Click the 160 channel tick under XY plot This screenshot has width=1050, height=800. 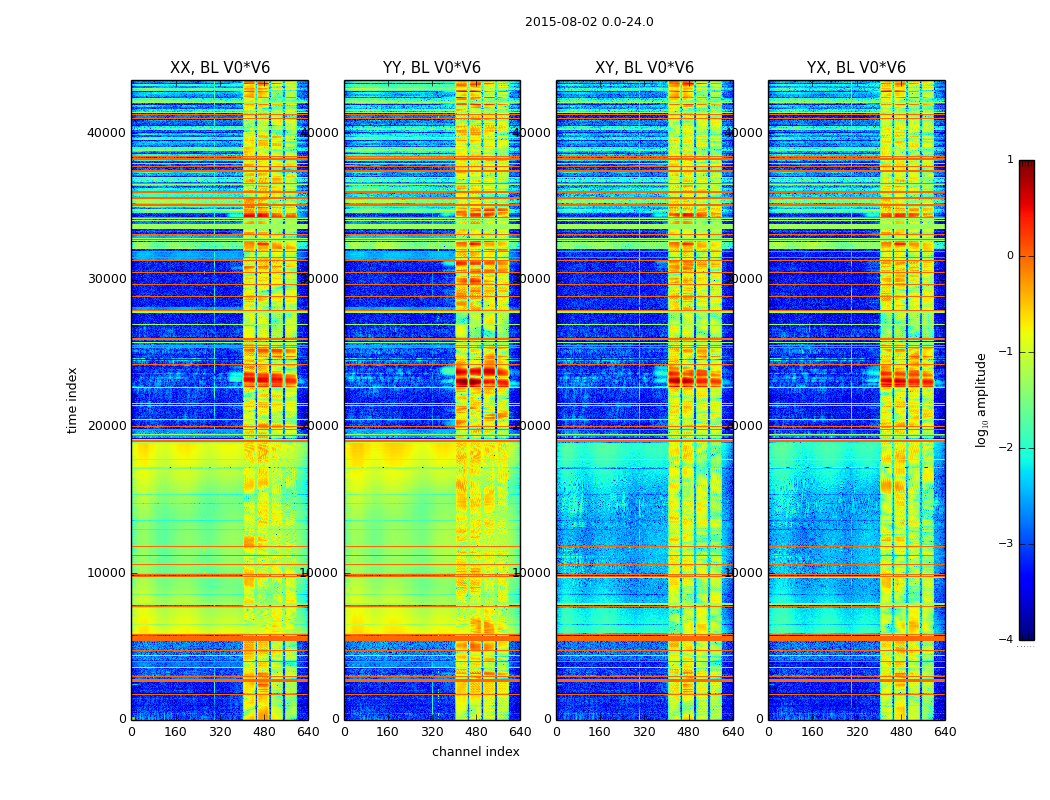[x=599, y=732]
